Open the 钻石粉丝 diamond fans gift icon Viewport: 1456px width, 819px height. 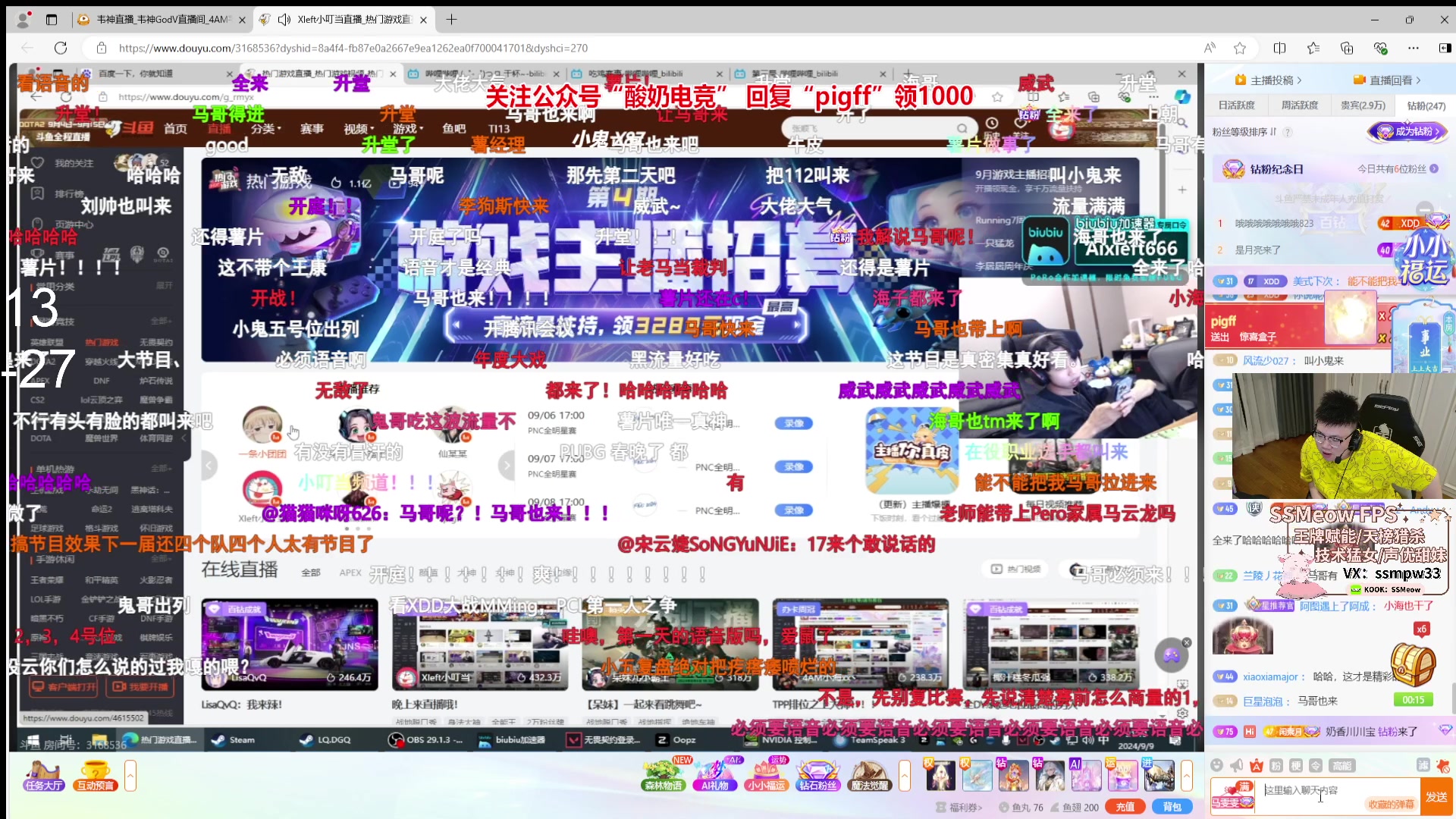(817, 776)
